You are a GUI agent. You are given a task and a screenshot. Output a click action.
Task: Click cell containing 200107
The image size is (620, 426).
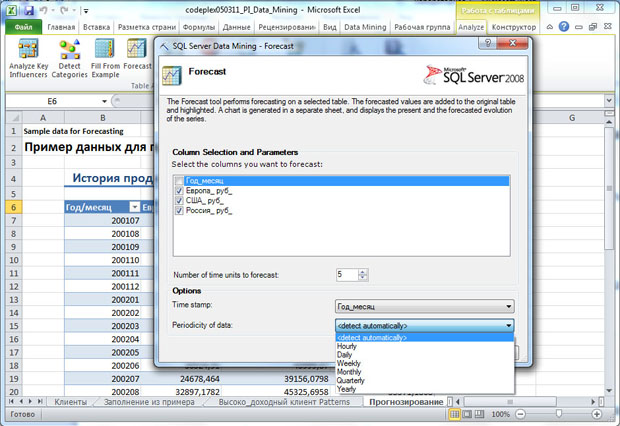point(102,220)
